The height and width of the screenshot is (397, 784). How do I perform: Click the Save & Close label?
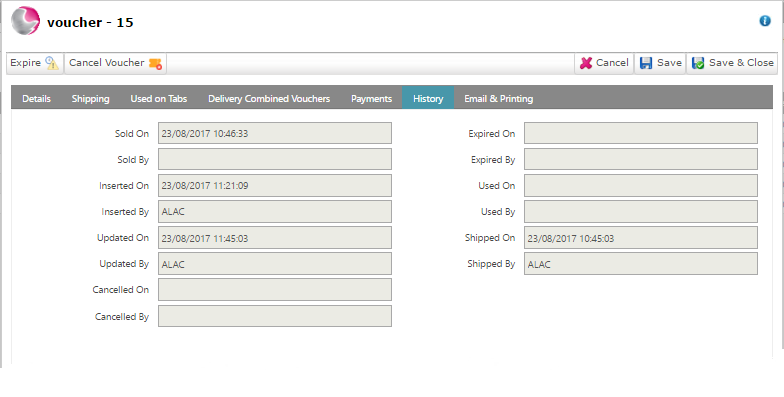click(x=741, y=63)
